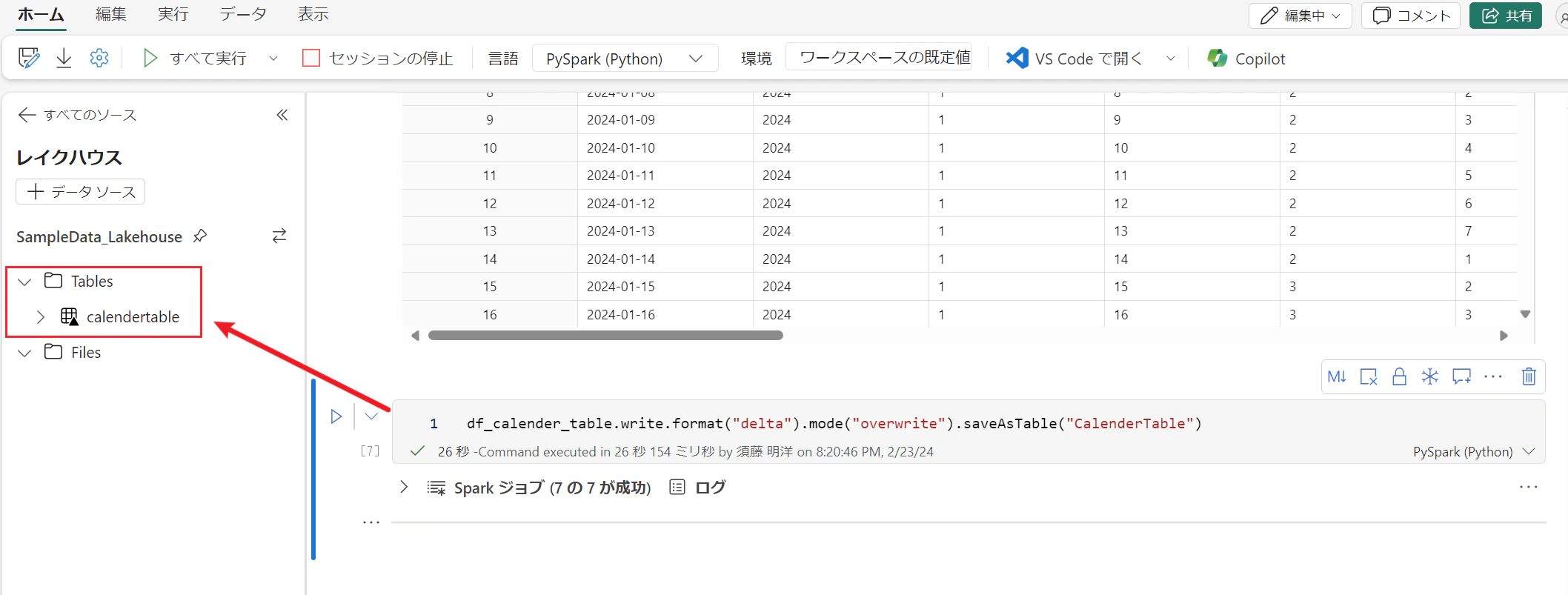Convert cell to Markdown with M↓ icon

click(x=1337, y=376)
